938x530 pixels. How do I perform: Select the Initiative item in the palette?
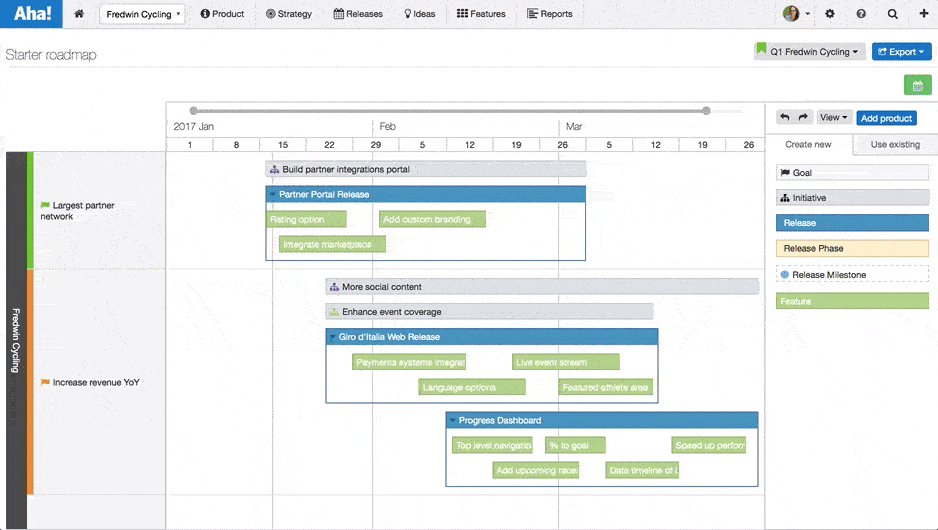[x=852, y=198]
